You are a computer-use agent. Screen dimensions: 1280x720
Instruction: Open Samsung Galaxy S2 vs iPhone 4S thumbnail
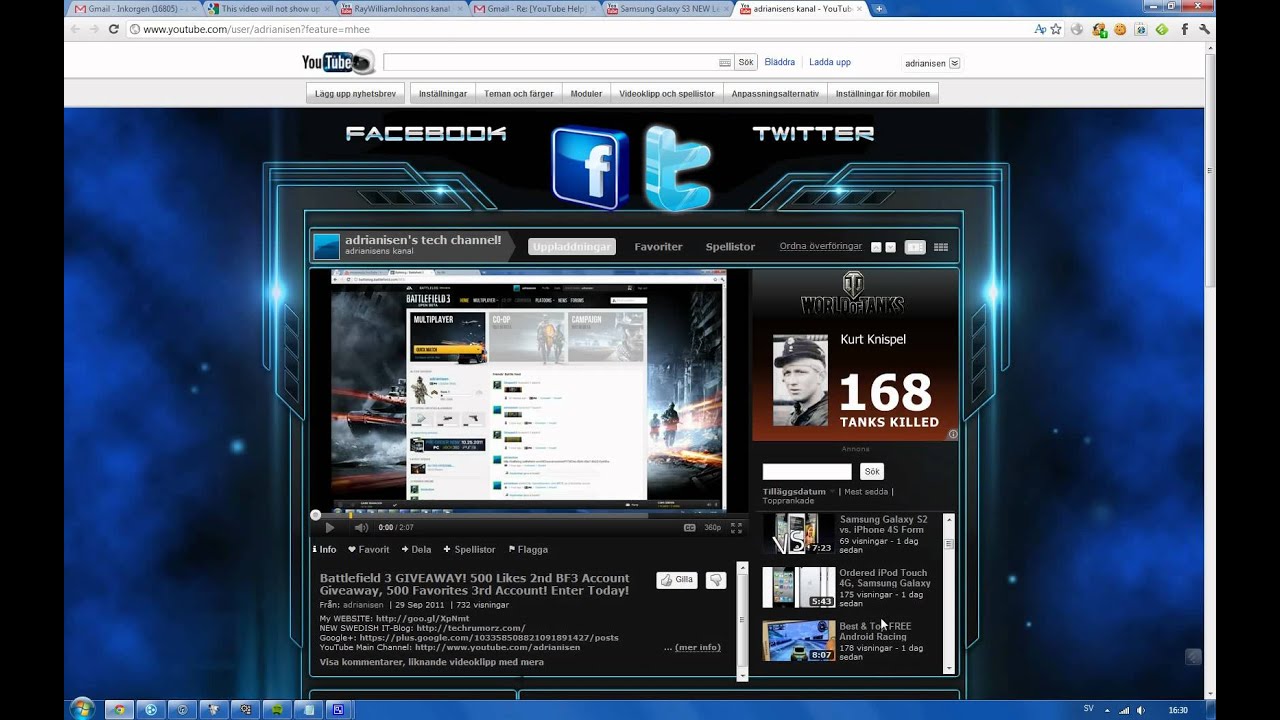[798, 534]
